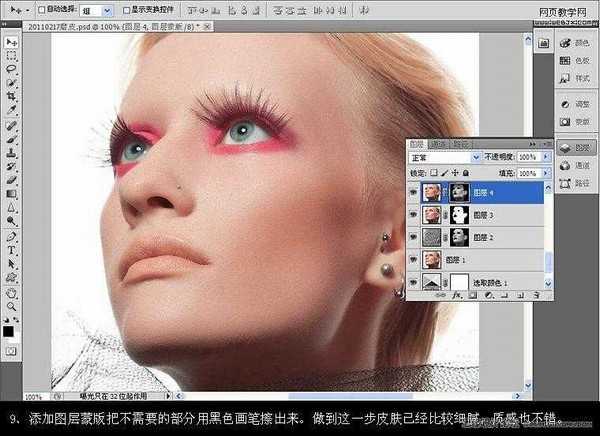
Task: Open the Layers panel options menu
Action: (547, 144)
